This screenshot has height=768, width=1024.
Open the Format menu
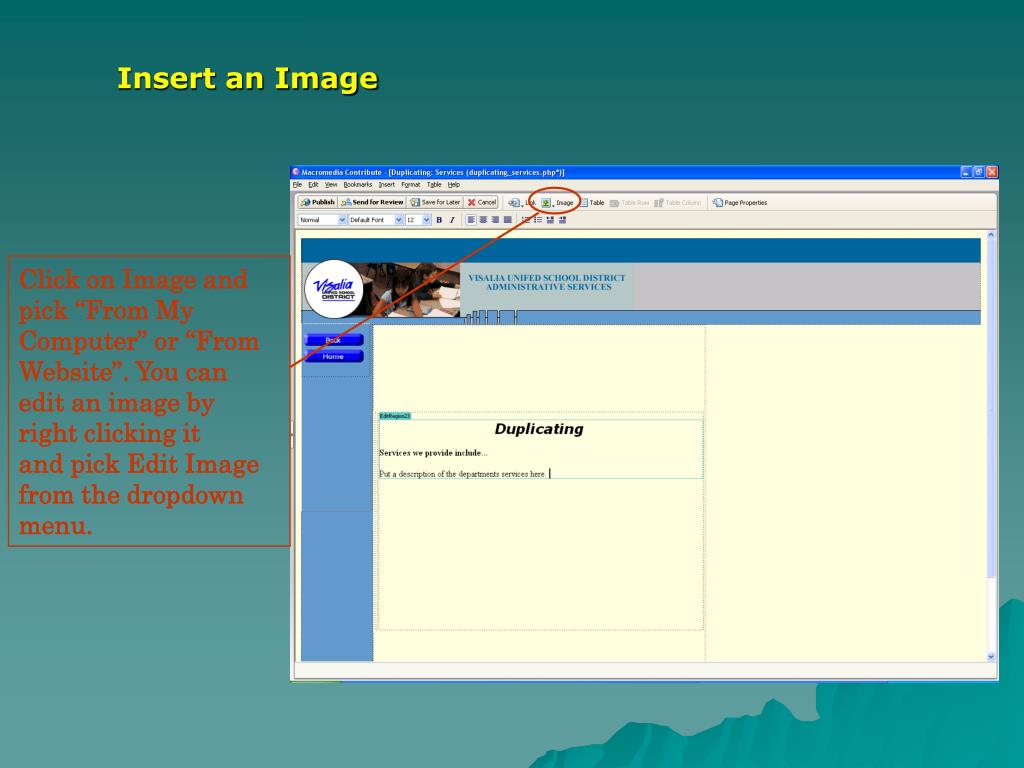(x=411, y=185)
